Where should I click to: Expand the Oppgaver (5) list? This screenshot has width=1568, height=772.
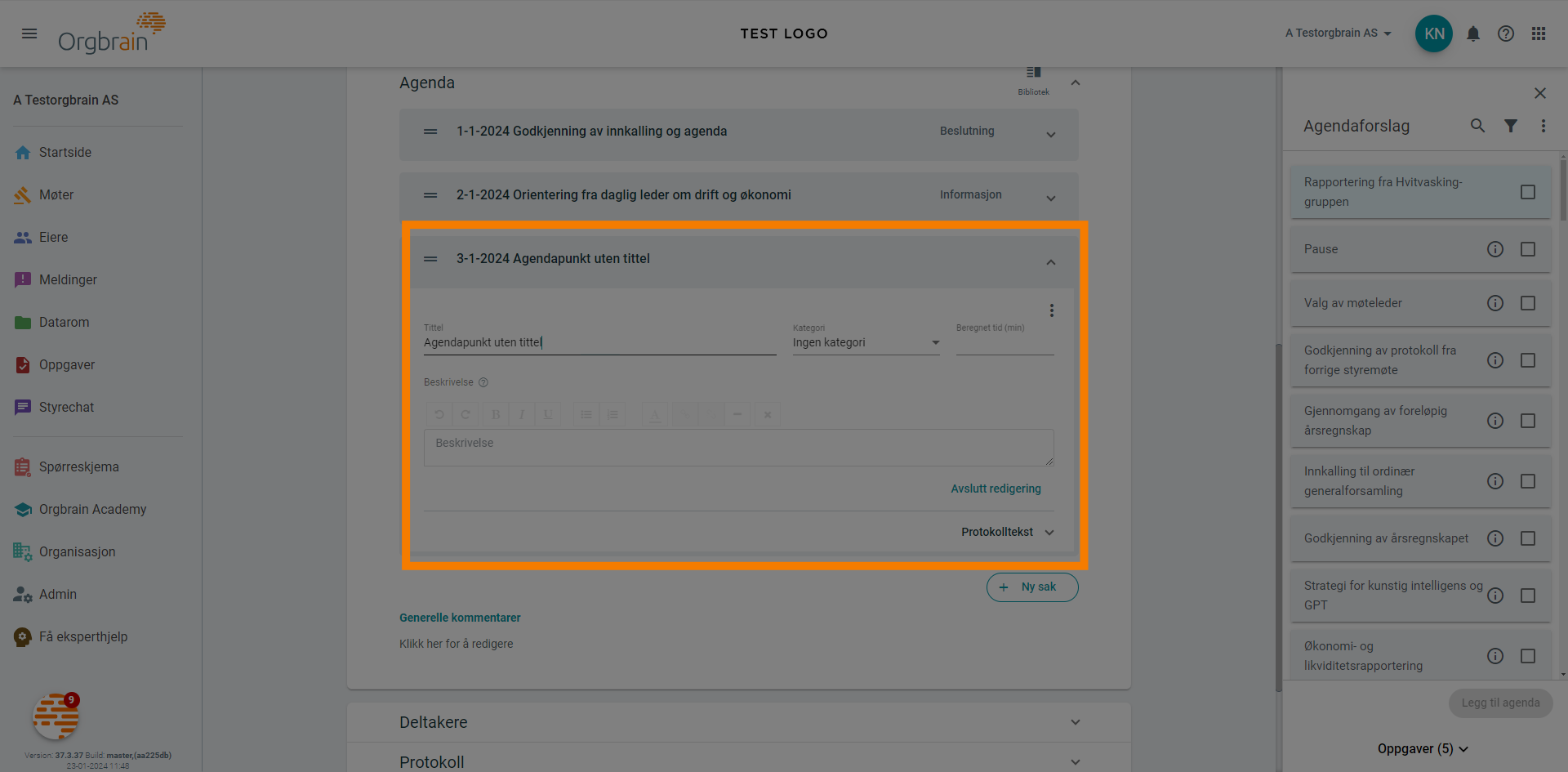1423,749
